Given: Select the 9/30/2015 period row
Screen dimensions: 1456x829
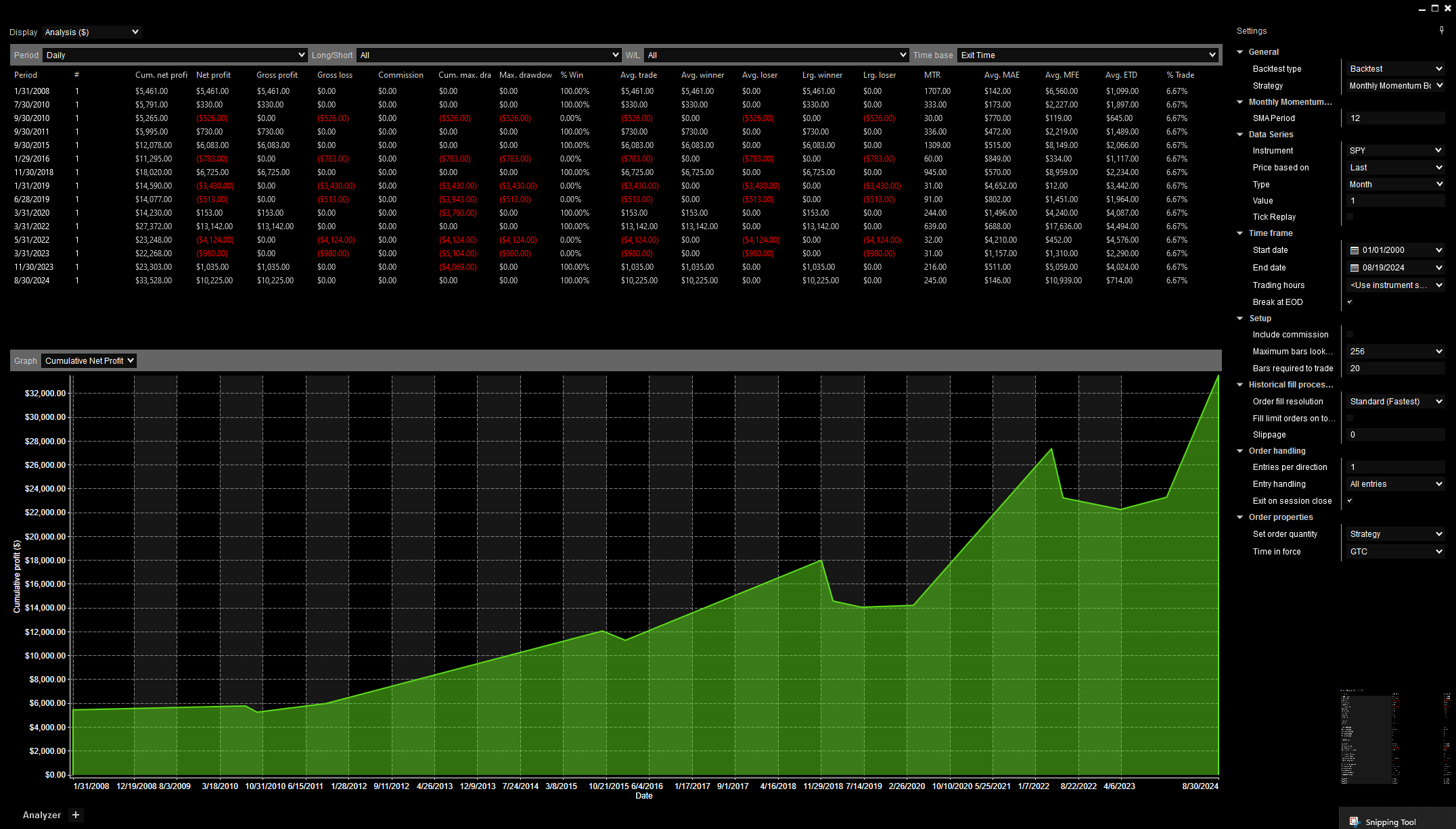Looking at the screenshot, I should (x=616, y=145).
